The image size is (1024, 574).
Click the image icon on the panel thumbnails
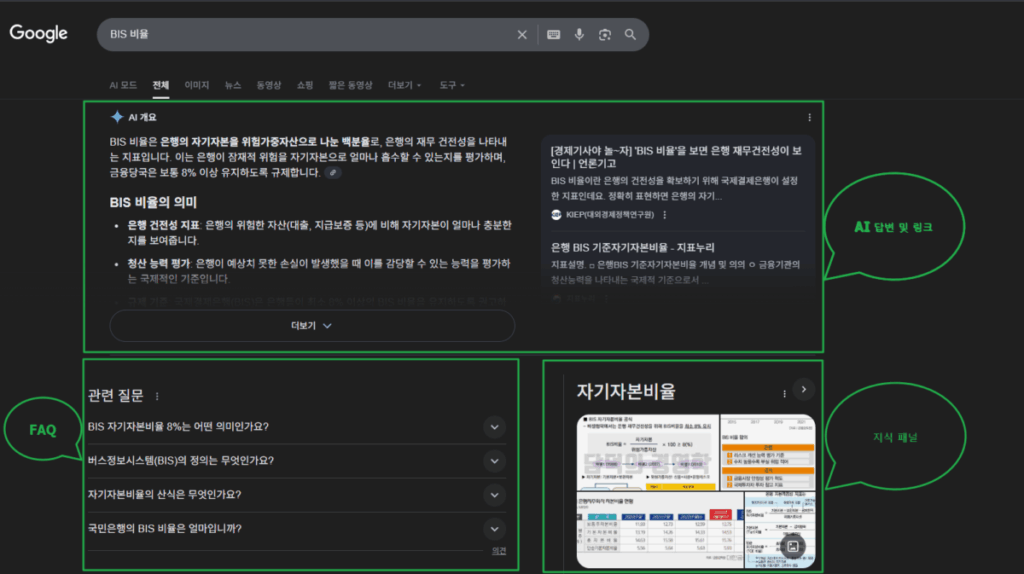(x=792, y=547)
